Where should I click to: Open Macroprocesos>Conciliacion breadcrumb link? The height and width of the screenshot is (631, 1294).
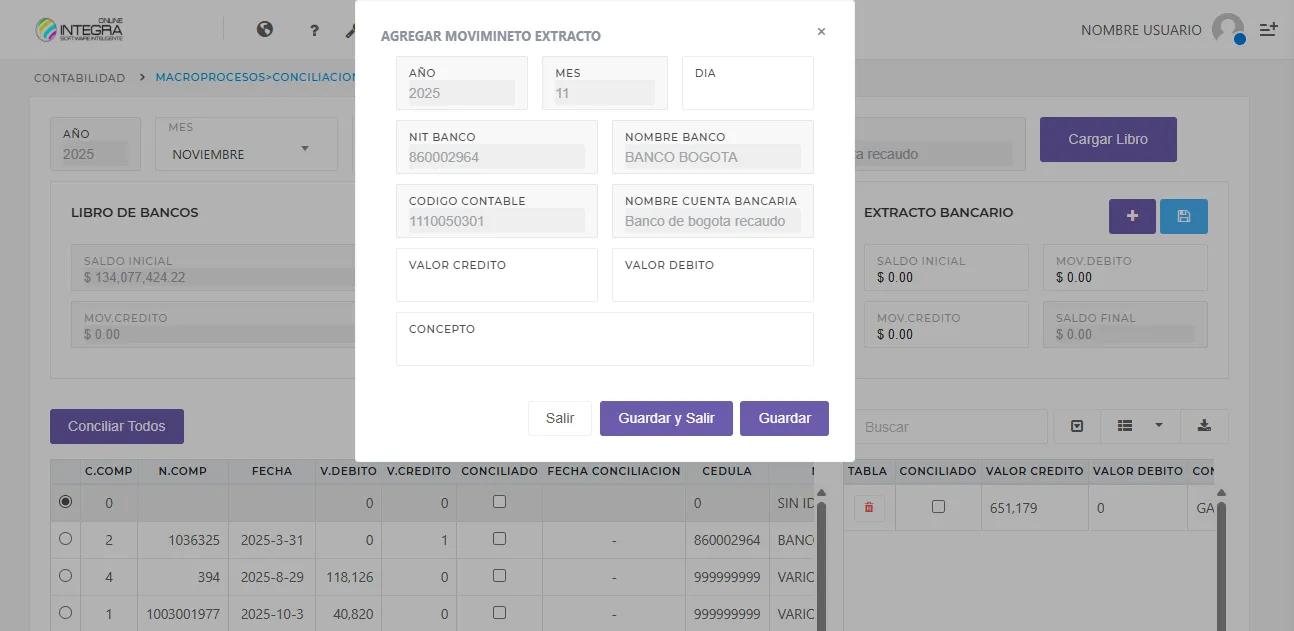point(256,78)
